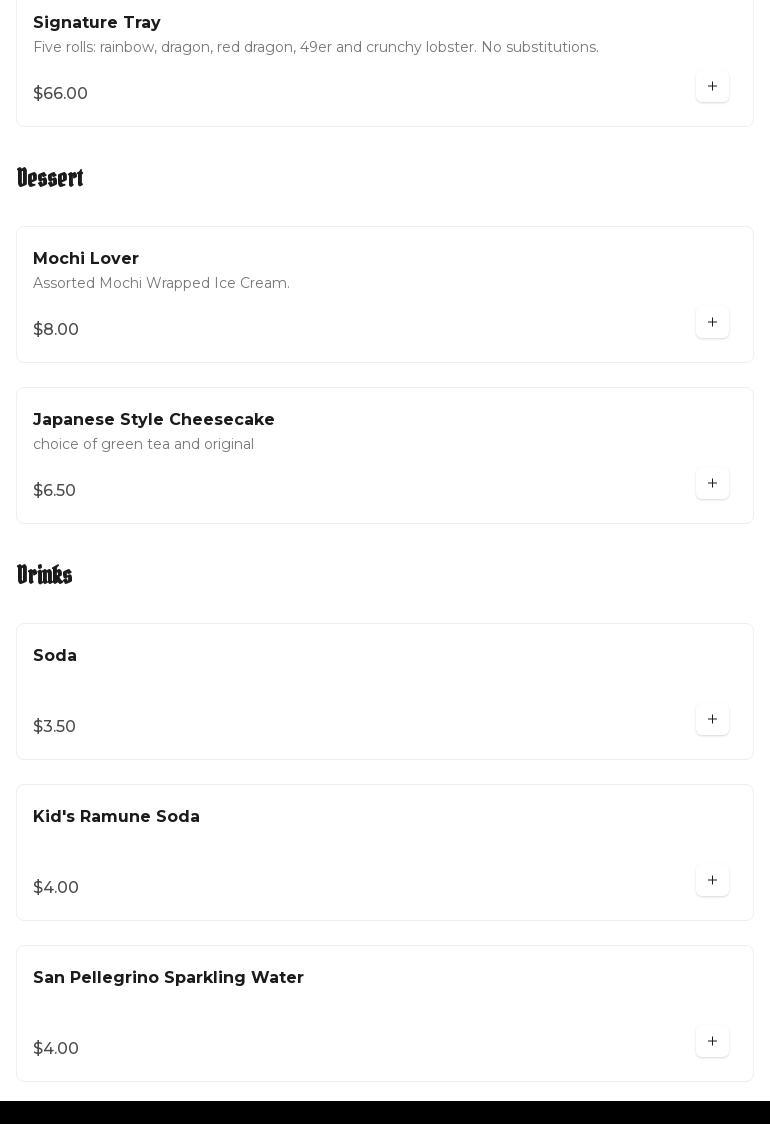
Task: Open the Kid's Ramune Soda title
Action: (116, 817)
